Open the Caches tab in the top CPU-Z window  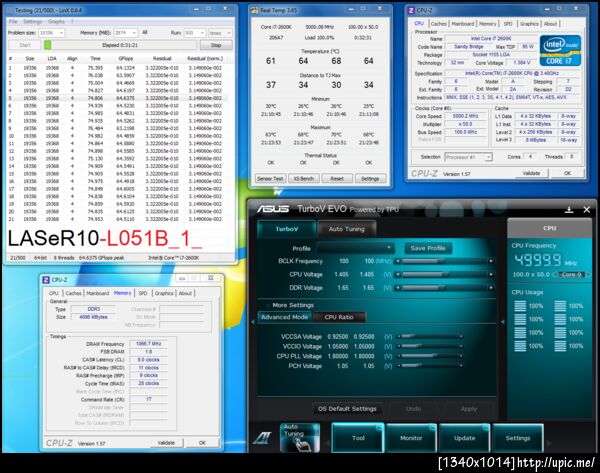click(x=439, y=24)
